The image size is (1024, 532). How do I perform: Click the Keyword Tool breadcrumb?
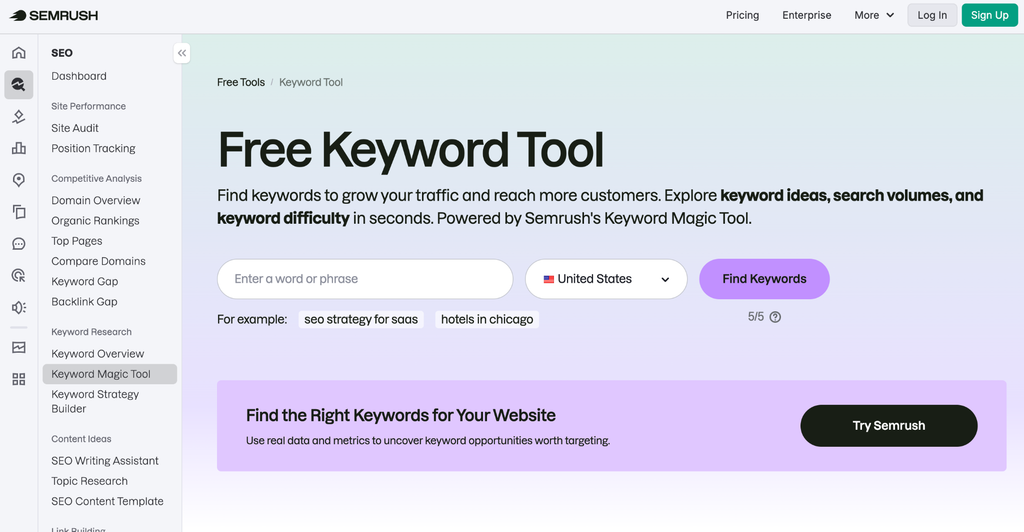(x=311, y=82)
